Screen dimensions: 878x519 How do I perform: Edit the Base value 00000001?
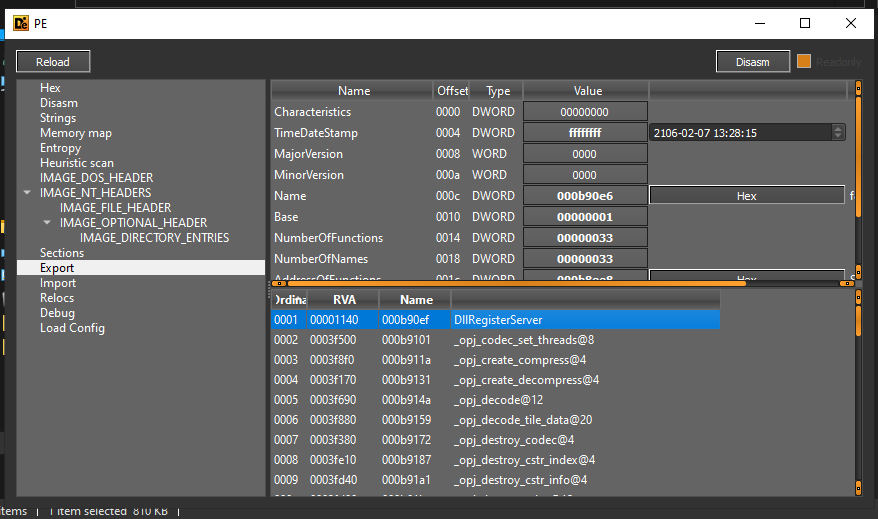point(585,217)
